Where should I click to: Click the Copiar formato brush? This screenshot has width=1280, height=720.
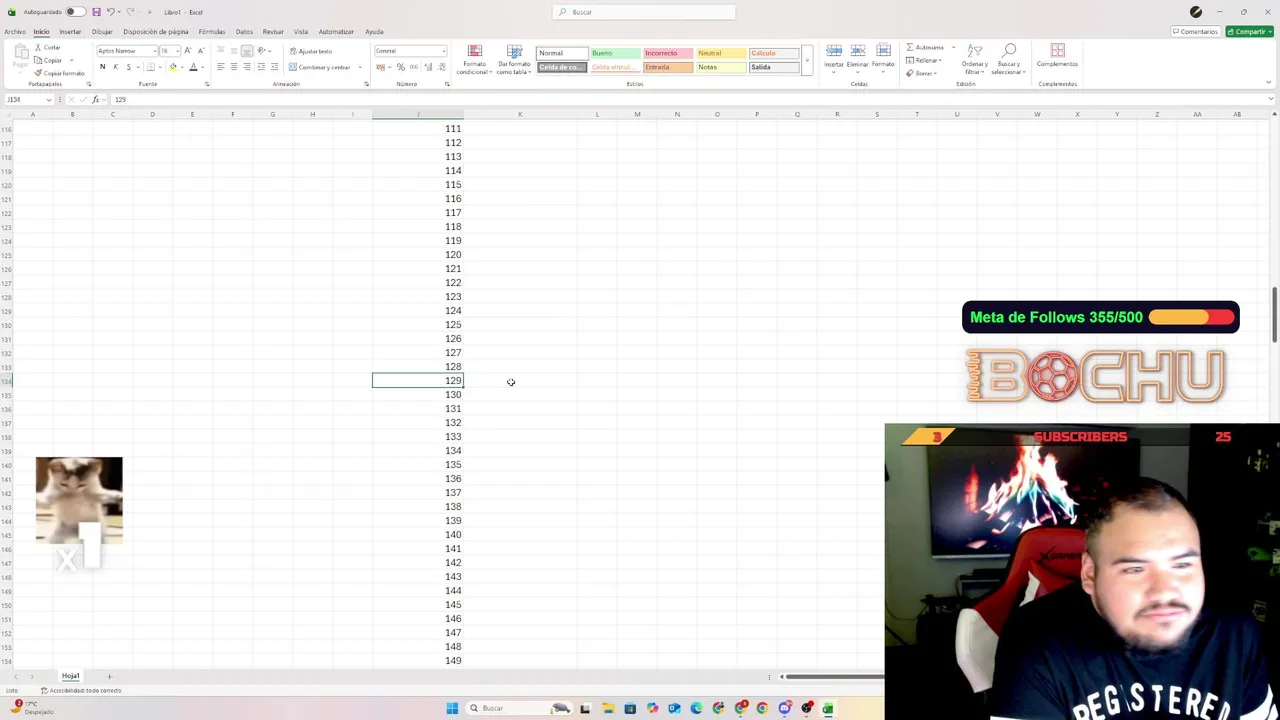point(60,73)
